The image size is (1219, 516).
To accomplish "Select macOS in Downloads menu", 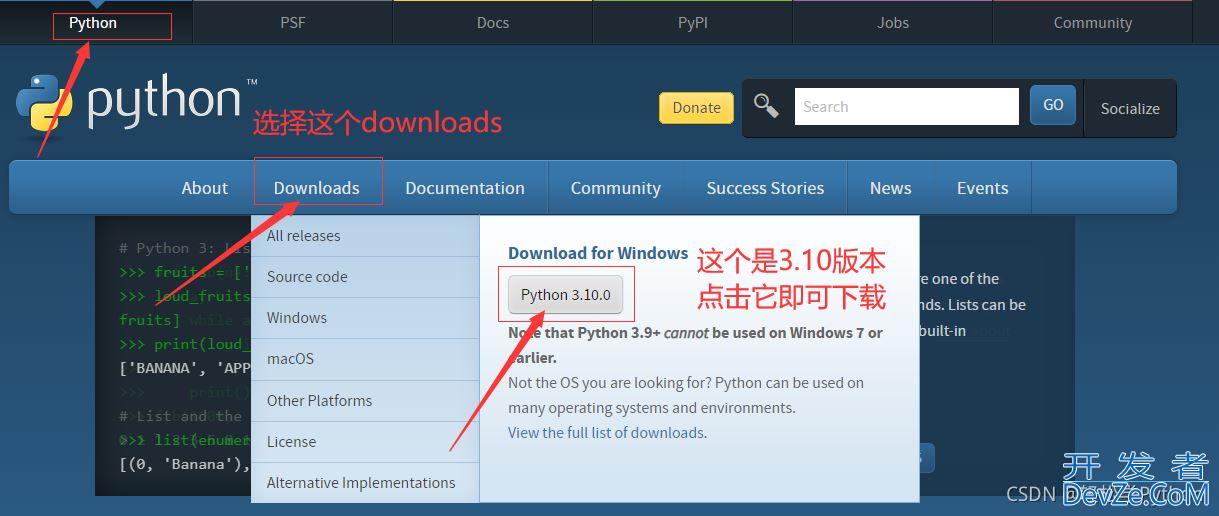I will point(365,359).
